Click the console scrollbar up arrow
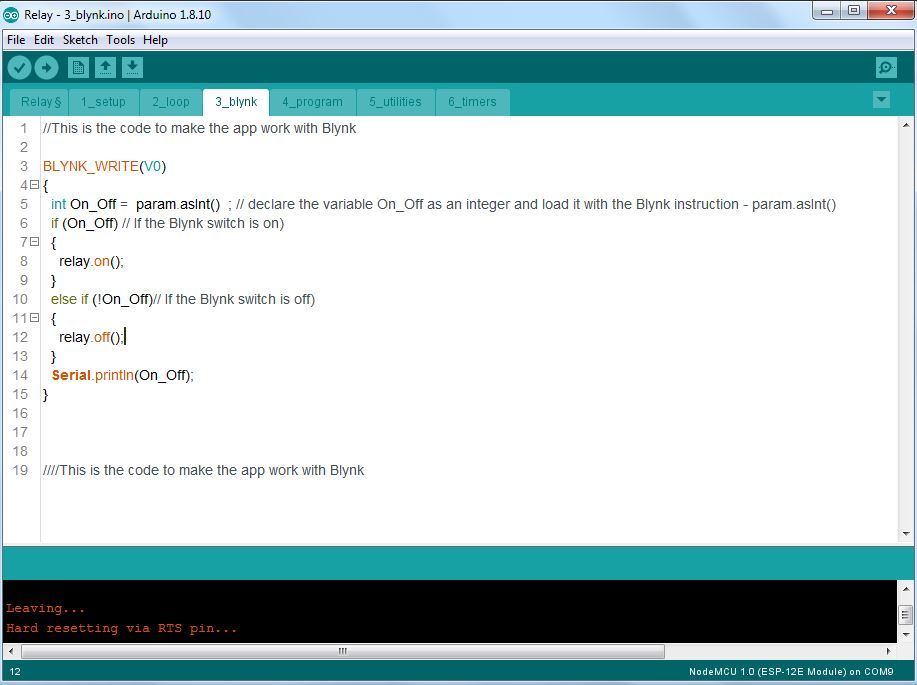The width and height of the screenshot is (917, 685). click(905, 588)
